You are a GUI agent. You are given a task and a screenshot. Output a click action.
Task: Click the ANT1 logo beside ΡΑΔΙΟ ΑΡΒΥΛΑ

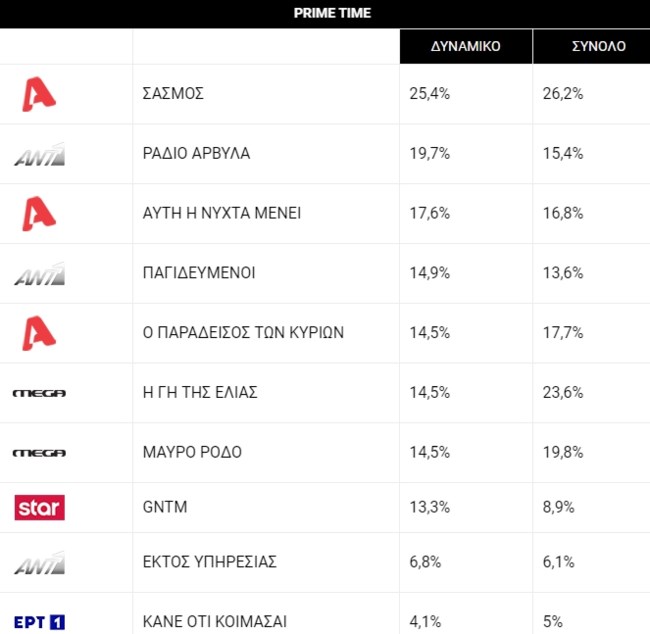[39, 154]
